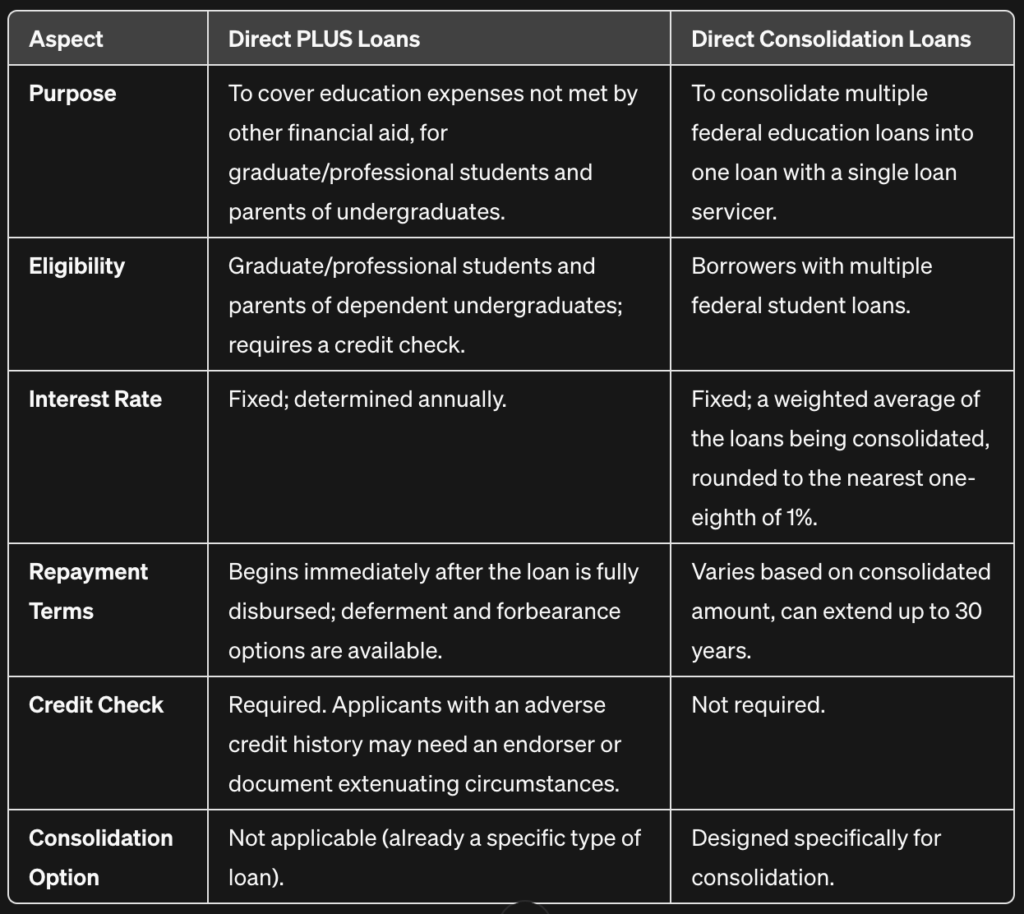Click the 'Designed specifically for consolidation' cell
The height and width of the screenshot is (914, 1024).
point(842,857)
